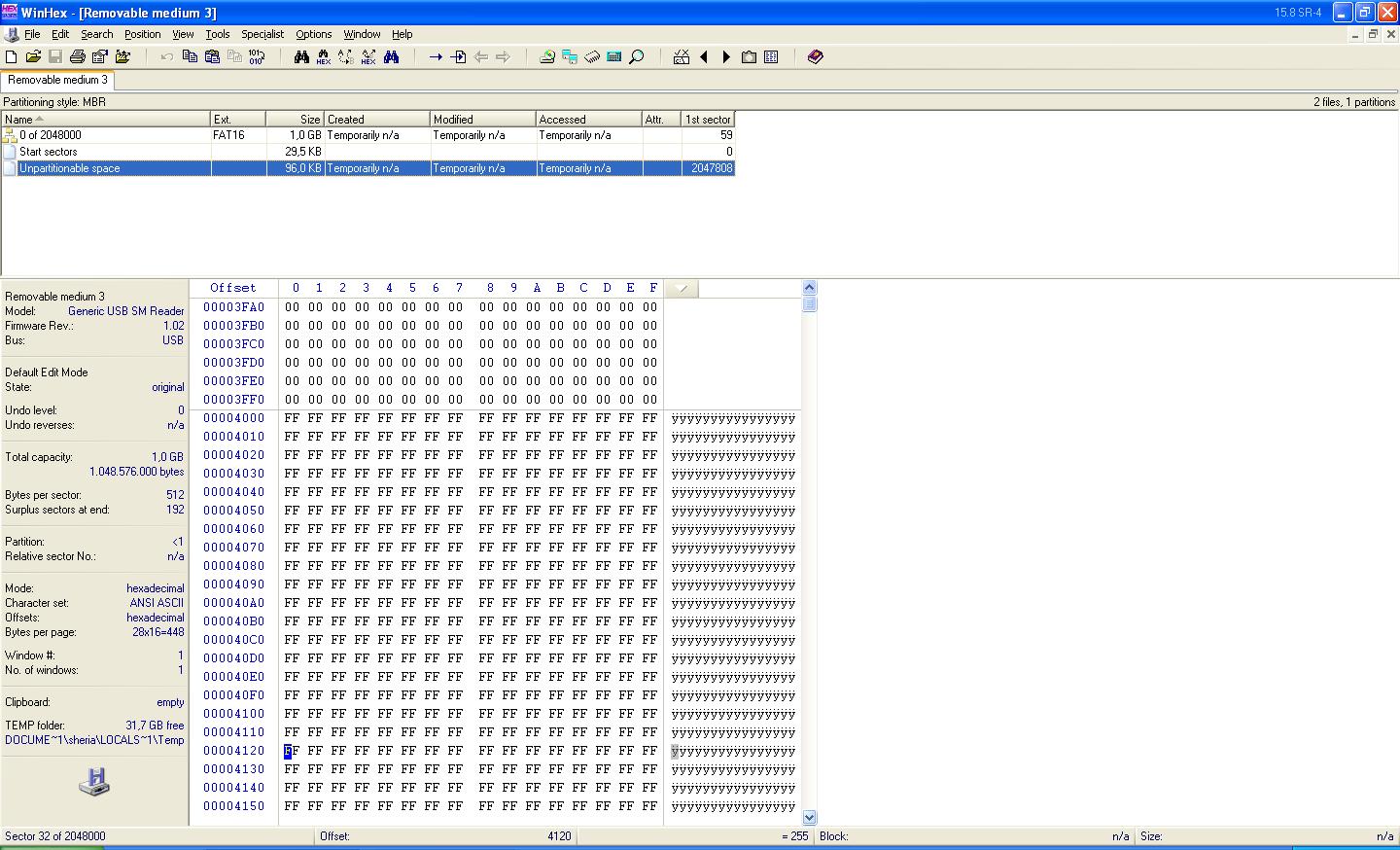Open the Search menu

(96, 34)
